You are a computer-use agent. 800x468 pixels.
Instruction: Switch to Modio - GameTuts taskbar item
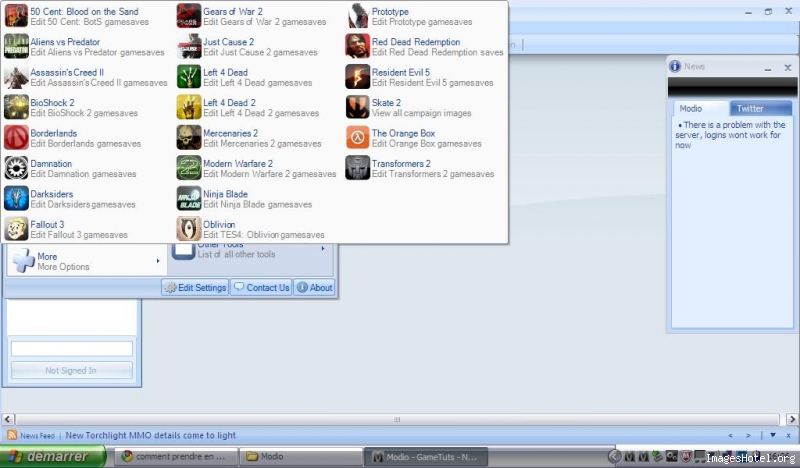tap(426, 456)
